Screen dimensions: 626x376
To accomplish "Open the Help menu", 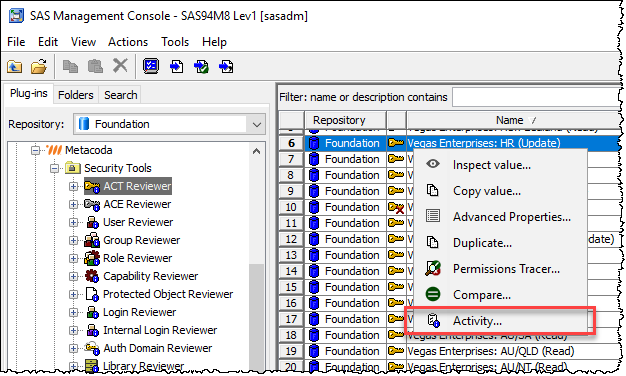I will click(x=214, y=42).
